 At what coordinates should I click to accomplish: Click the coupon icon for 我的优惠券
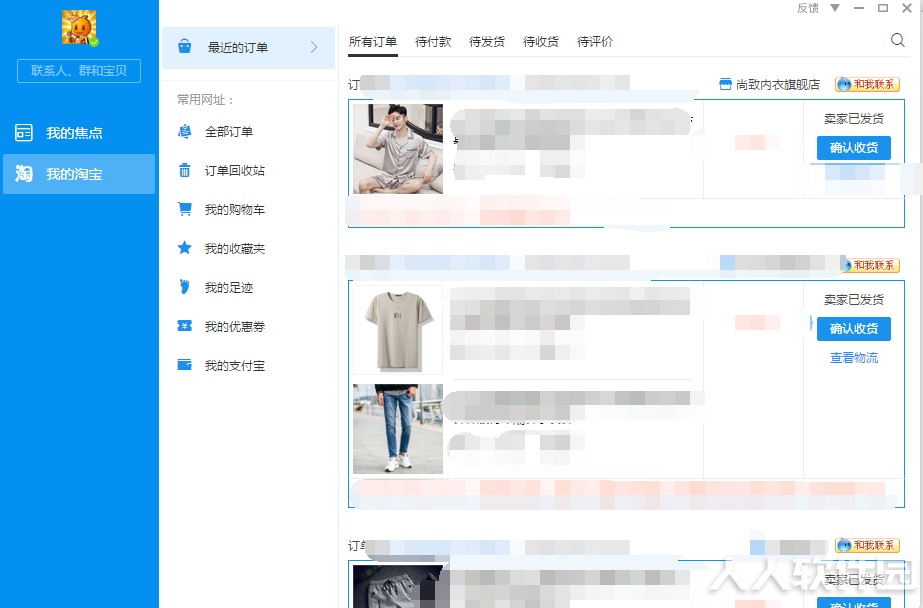[x=184, y=326]
